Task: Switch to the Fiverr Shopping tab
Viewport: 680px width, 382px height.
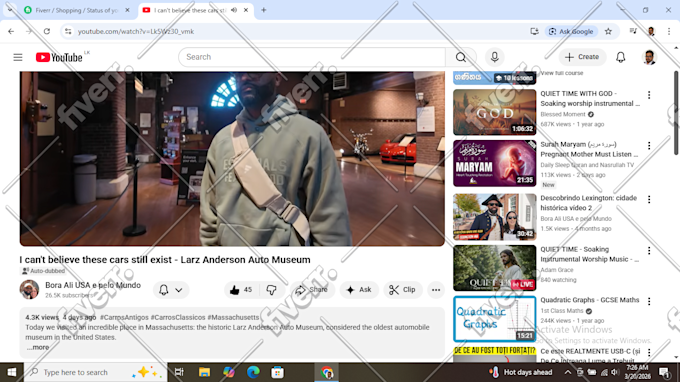Action: tap(77, 10)
